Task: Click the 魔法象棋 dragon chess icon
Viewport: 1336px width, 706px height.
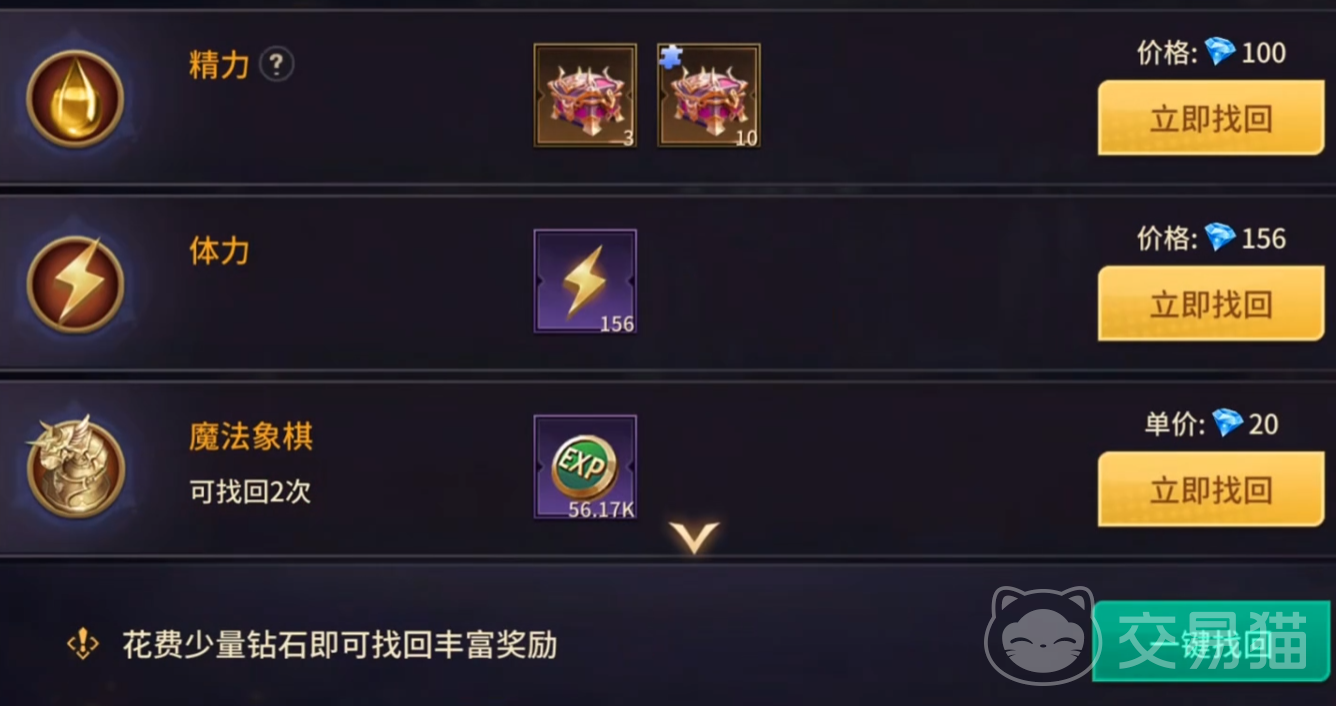Action: [x=75, y=467]
